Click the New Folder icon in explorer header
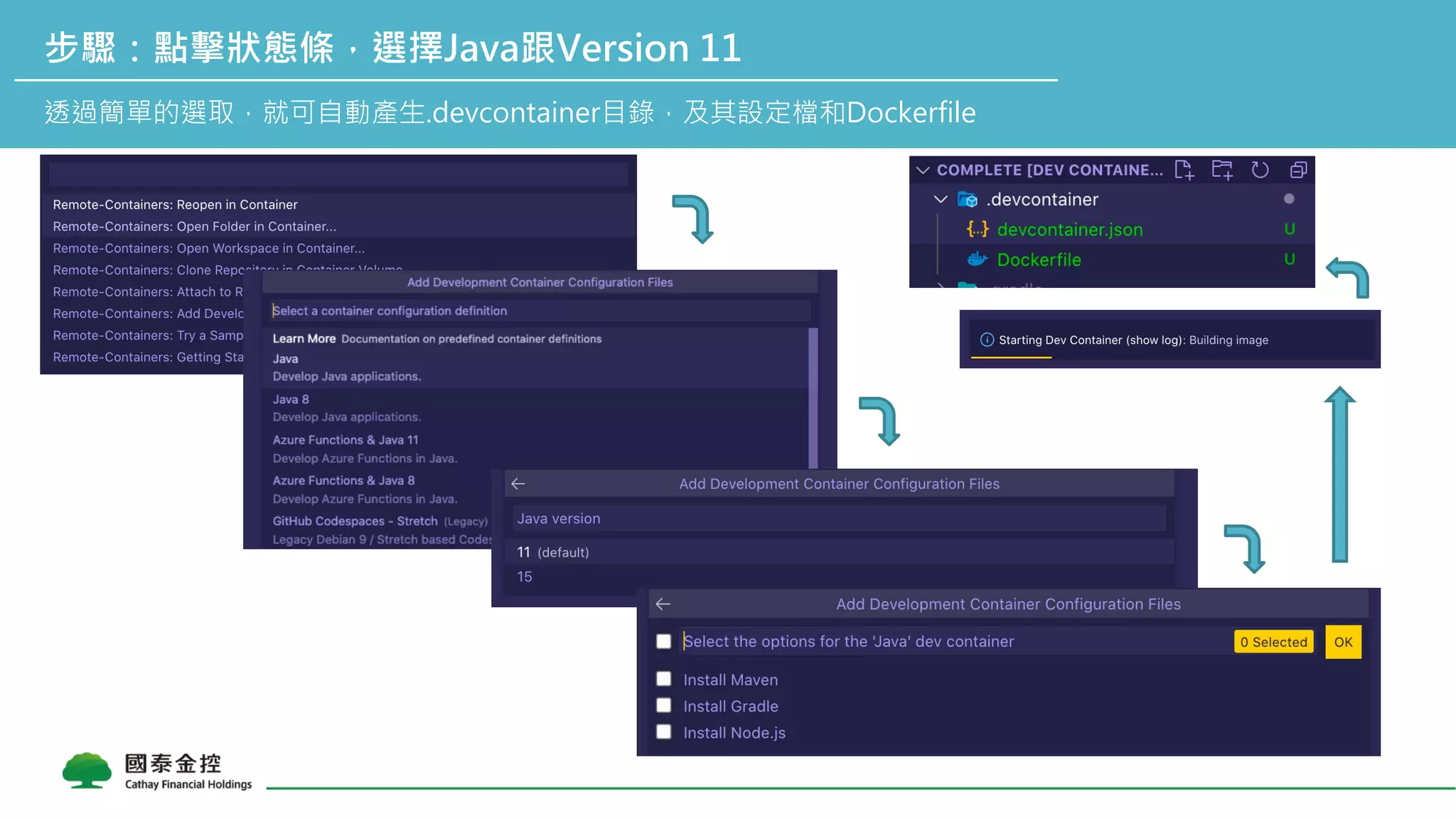 (1222, 170)
